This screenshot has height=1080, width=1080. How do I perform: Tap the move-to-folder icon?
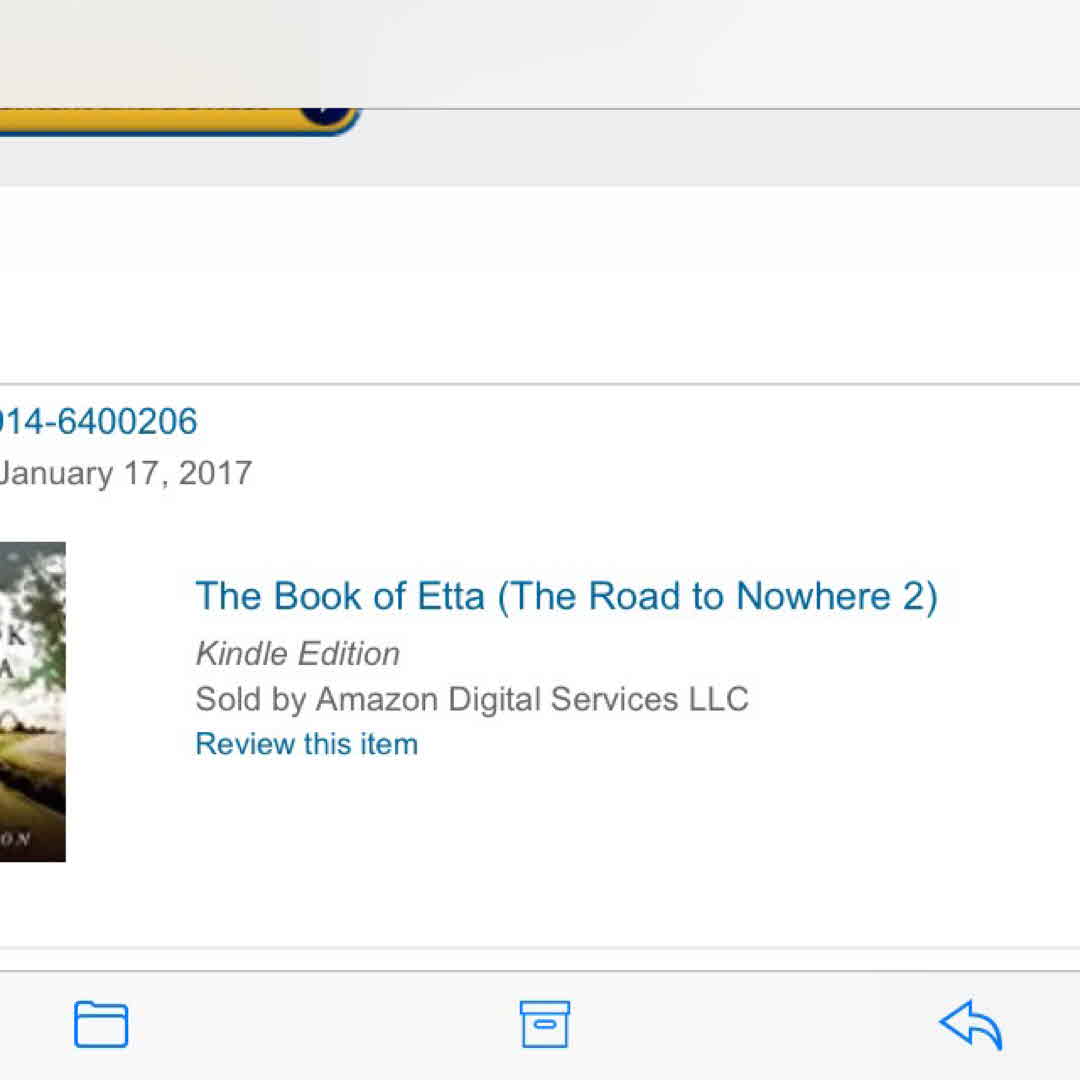(x=101, y=1024)
